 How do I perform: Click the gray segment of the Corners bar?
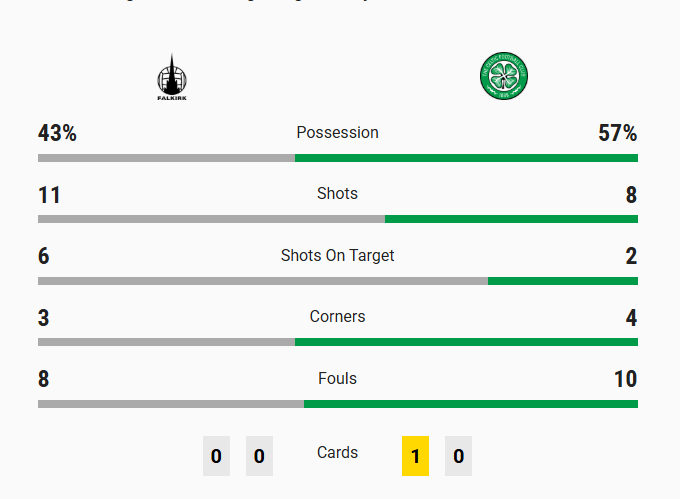tap(166, 342)
